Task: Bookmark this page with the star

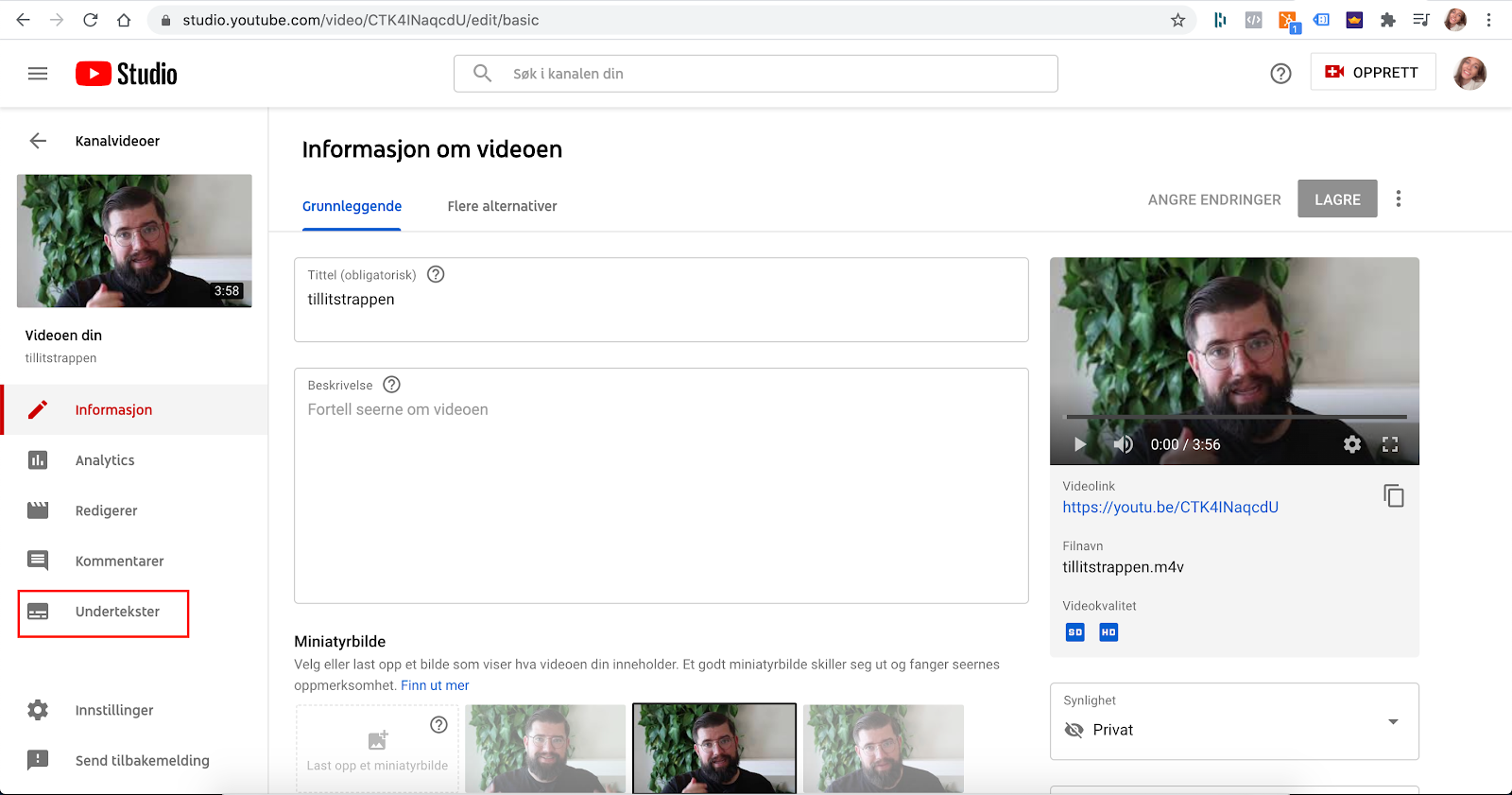Action: [x=1177, y=20]
